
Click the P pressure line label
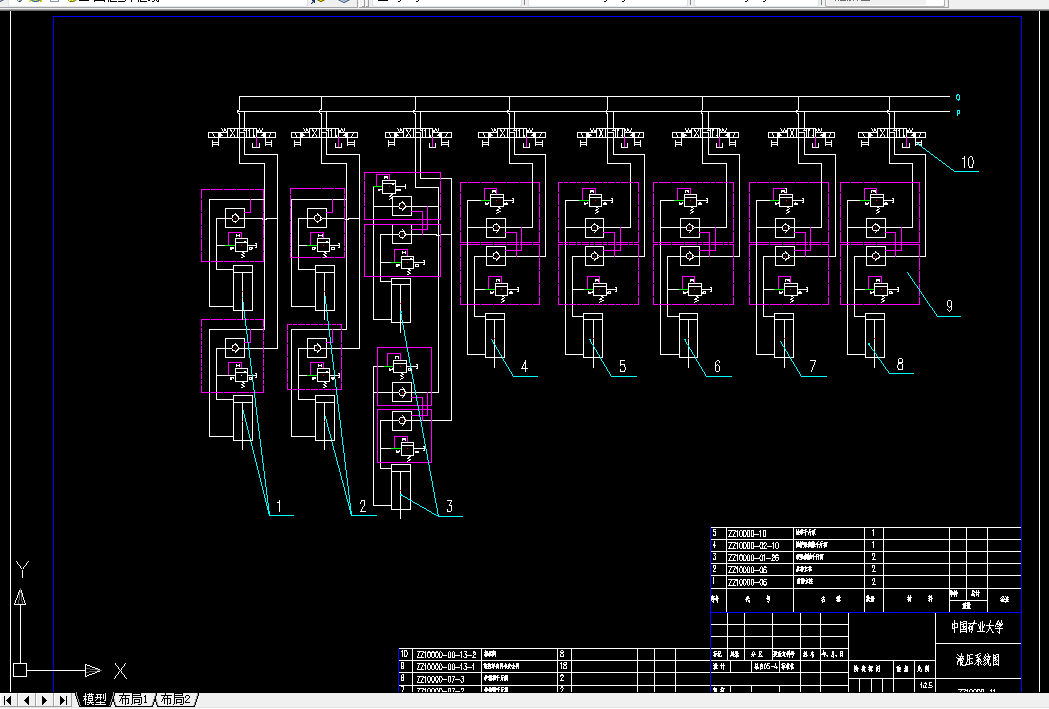tap(958, 113)
